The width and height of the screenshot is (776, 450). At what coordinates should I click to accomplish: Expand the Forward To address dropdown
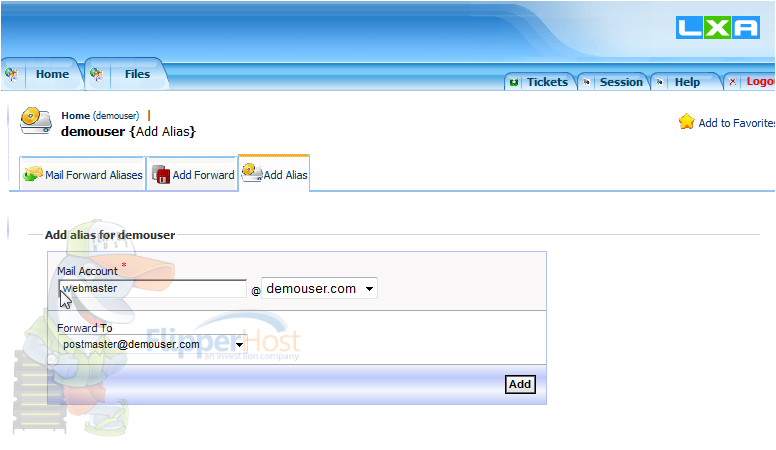coord(152,344)
